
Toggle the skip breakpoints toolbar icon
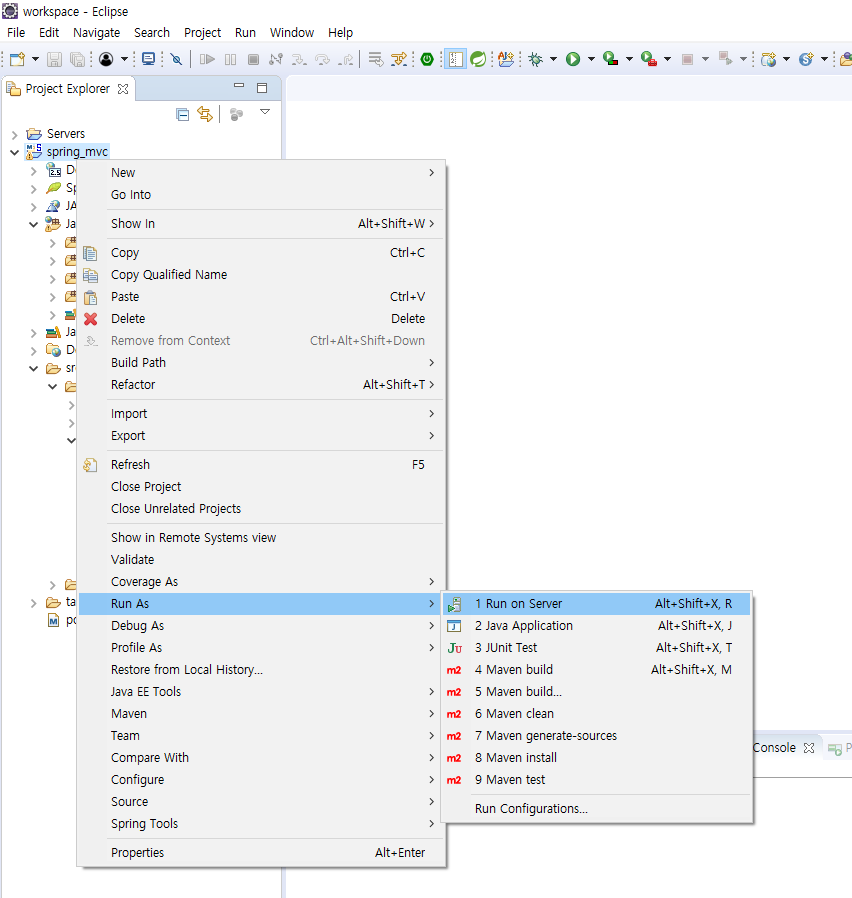coord(175,60)
